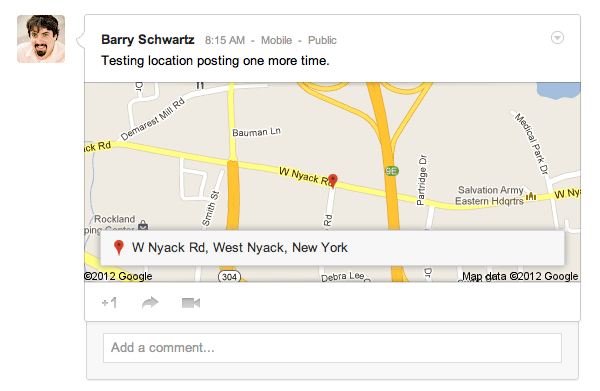Open the post options dropdown arrow
600x391 pixels.
[557, 38]
